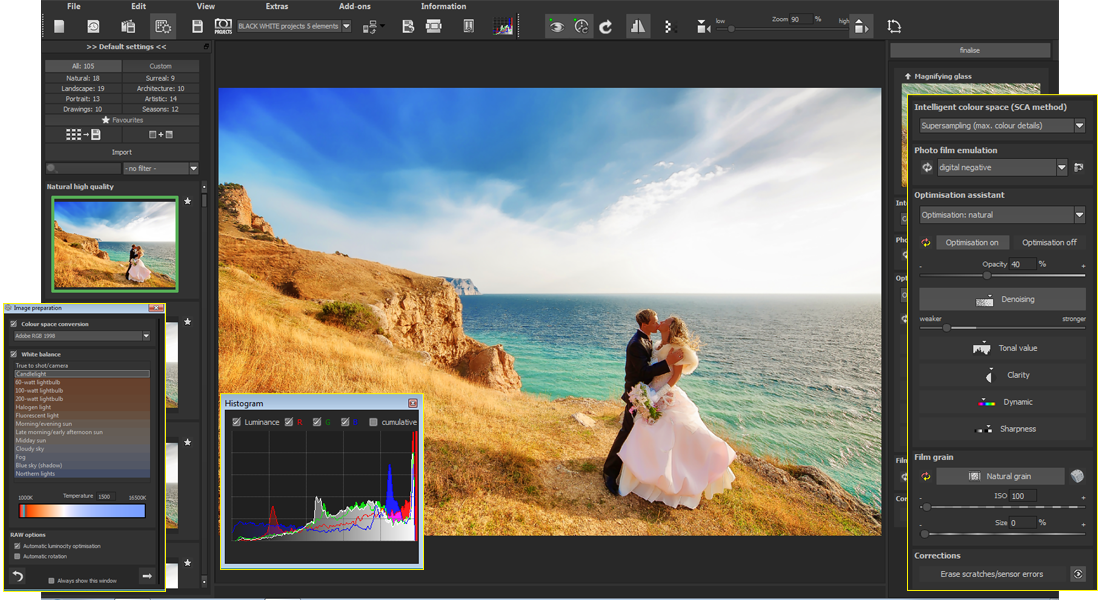Select the Sharpness optimisation tool
The height and width of the screenshot is (600, 1100).
coord(1002,429)
